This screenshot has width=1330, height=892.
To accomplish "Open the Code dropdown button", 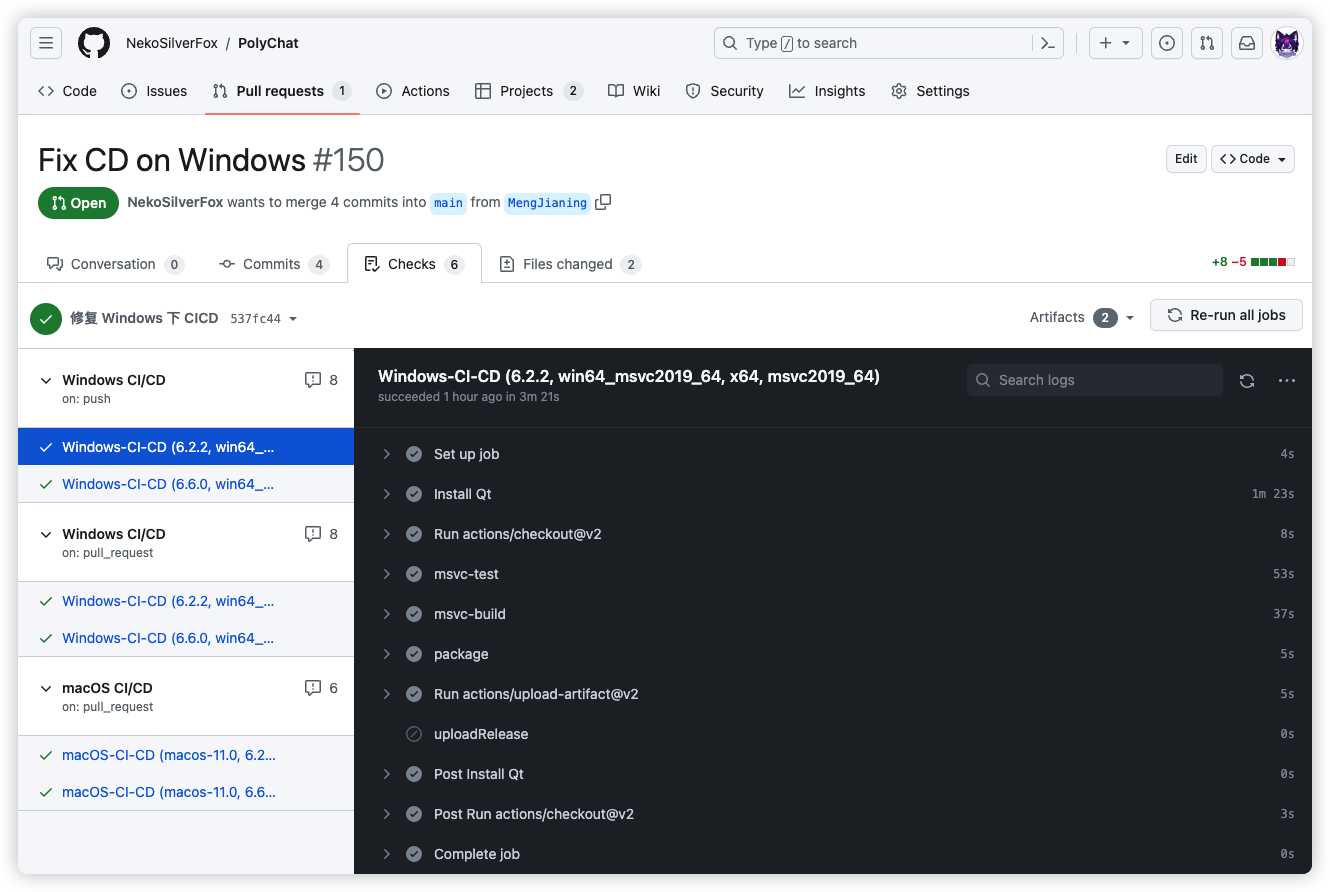I will tap(1253, 159).
